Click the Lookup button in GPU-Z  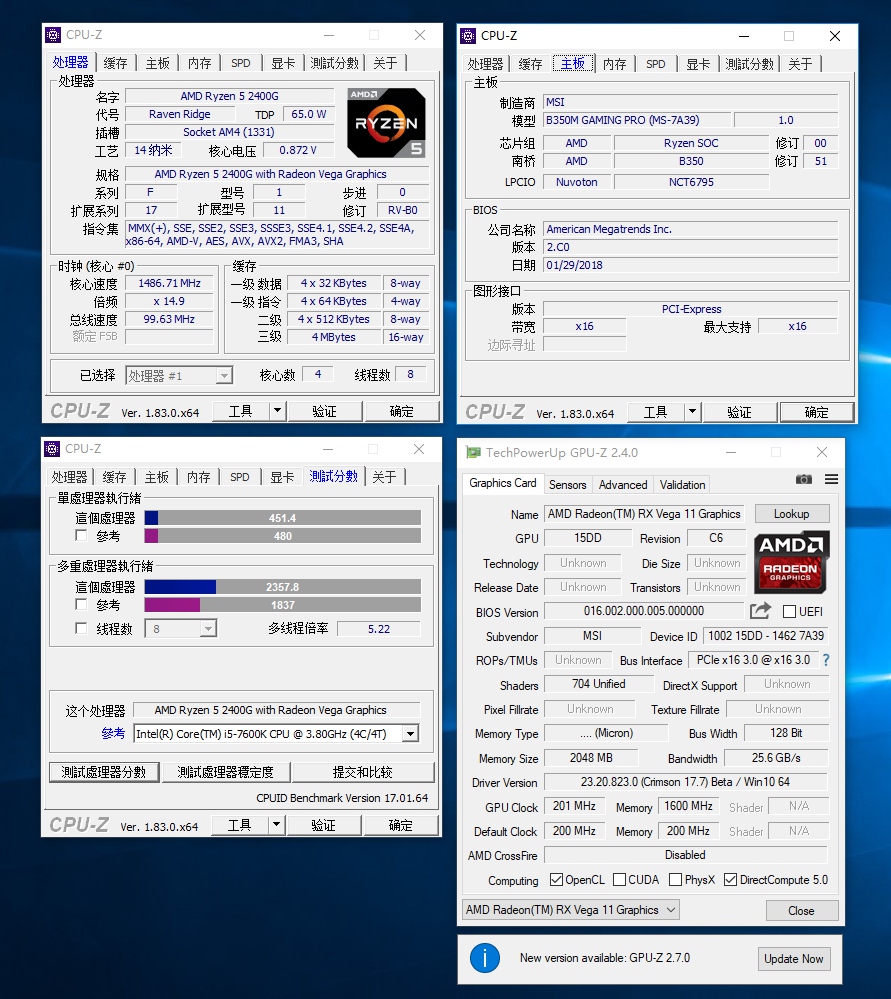[792, 513]
